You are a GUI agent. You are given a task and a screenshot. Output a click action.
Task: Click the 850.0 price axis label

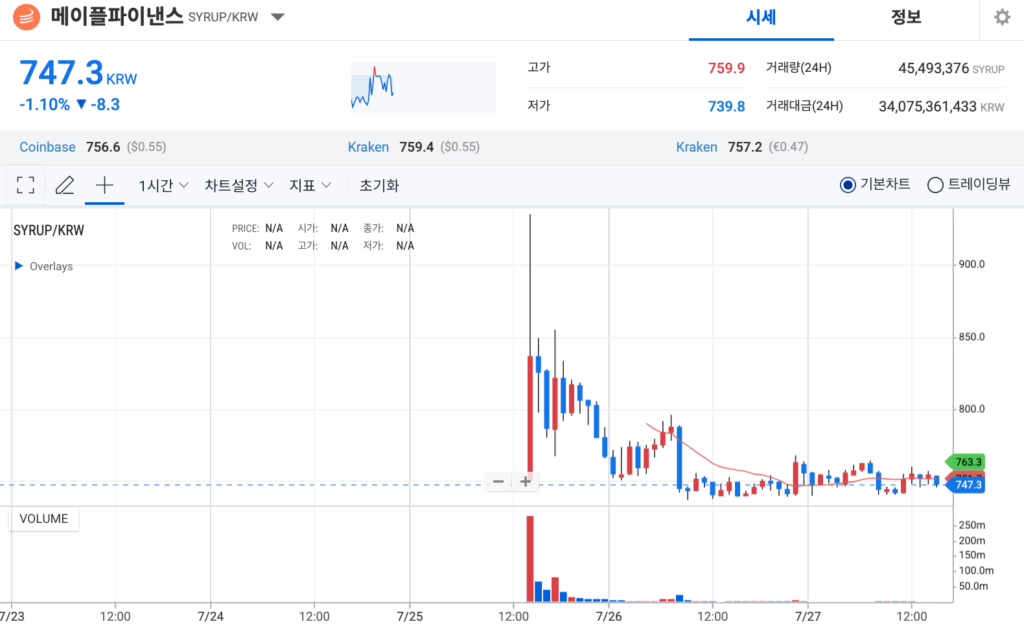[x=971, y=337]
